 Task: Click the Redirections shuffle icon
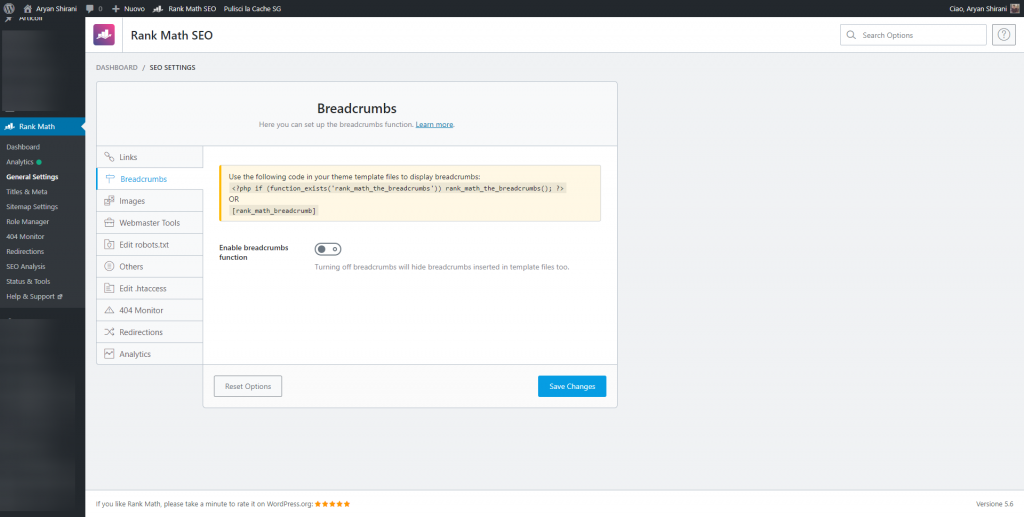pyautogui.click(x=109, y=332)
